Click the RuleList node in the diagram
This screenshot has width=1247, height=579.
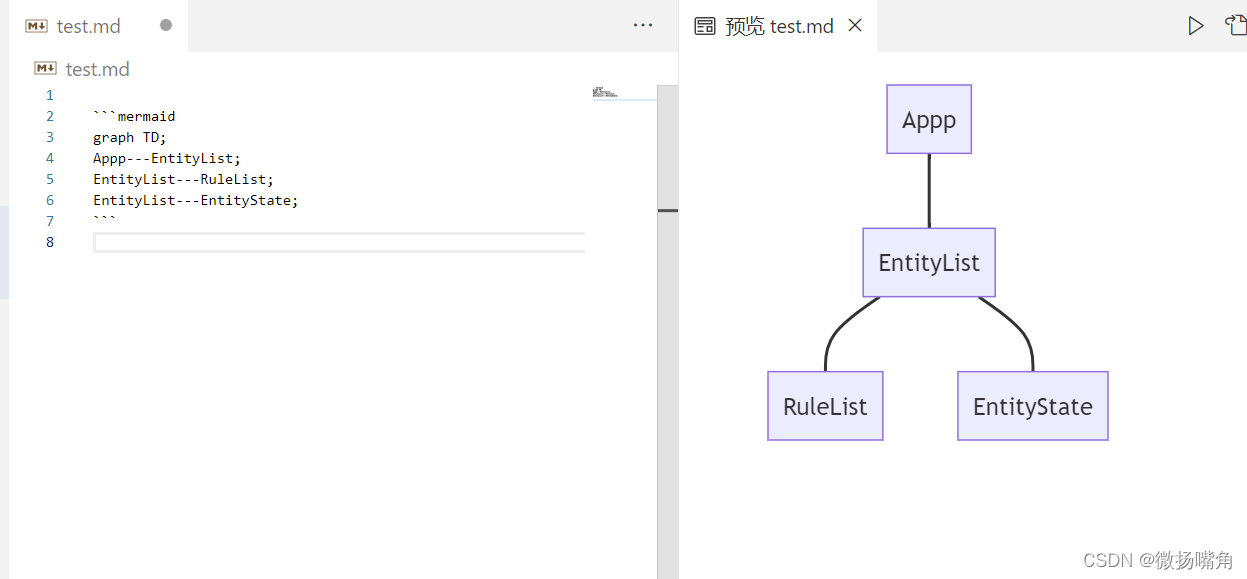point(825,406)
